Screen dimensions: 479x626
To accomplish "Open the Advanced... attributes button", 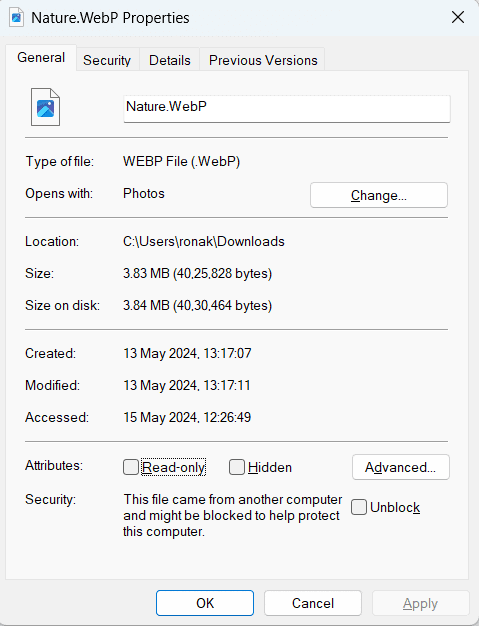I will [x=400, y=467].
